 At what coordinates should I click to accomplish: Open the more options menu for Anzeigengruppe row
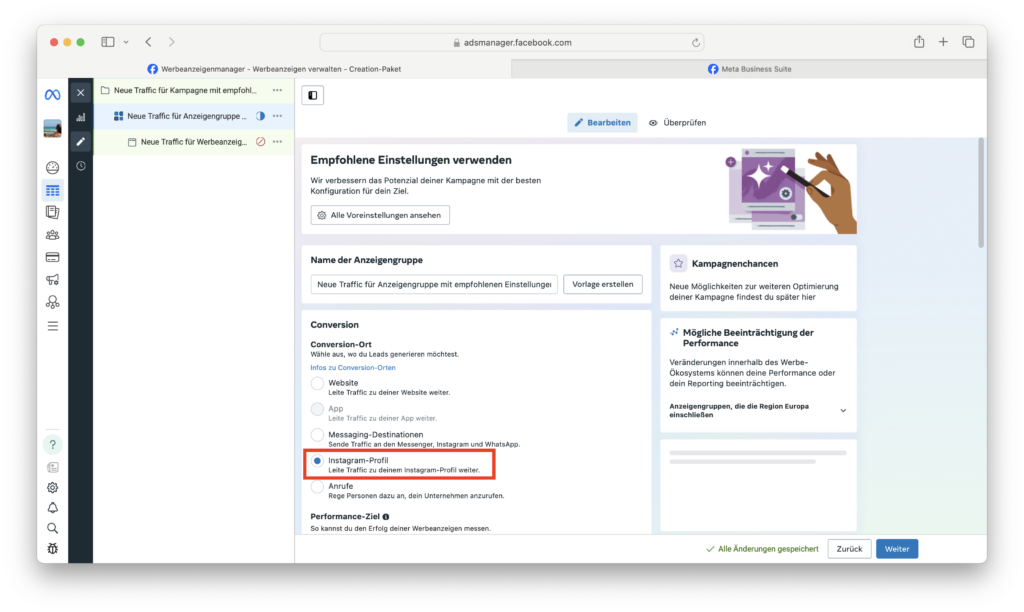pyautogui.click(x=278, y=116)
